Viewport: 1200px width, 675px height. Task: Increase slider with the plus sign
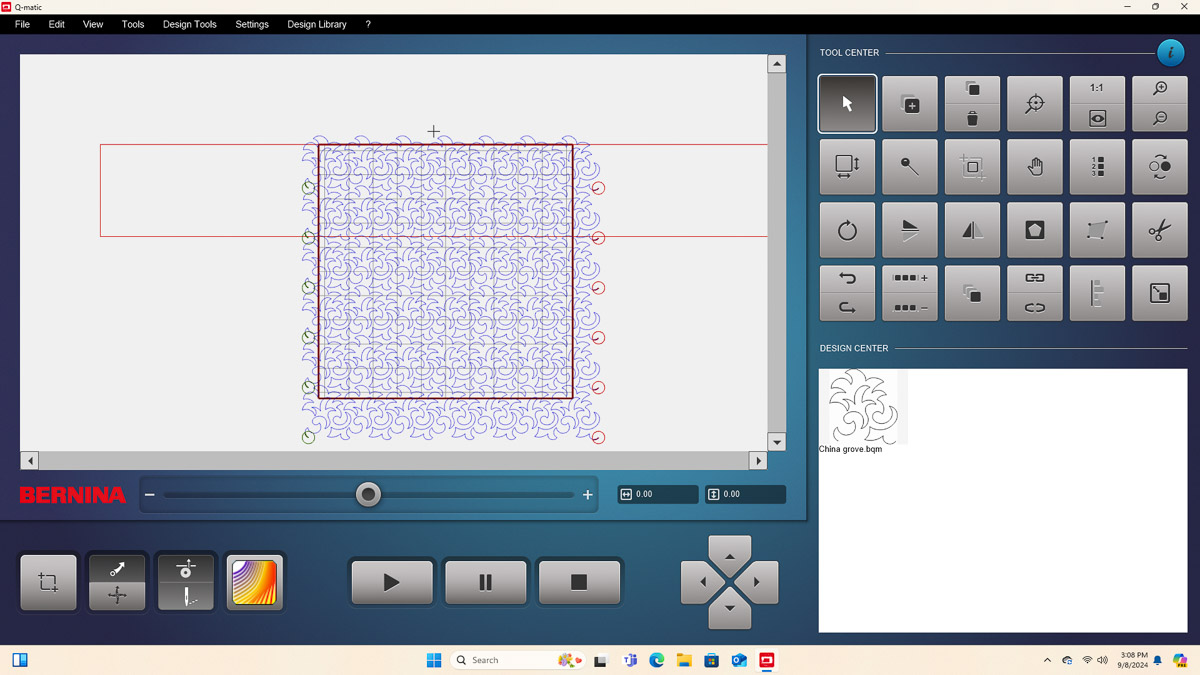click(588, 494)
